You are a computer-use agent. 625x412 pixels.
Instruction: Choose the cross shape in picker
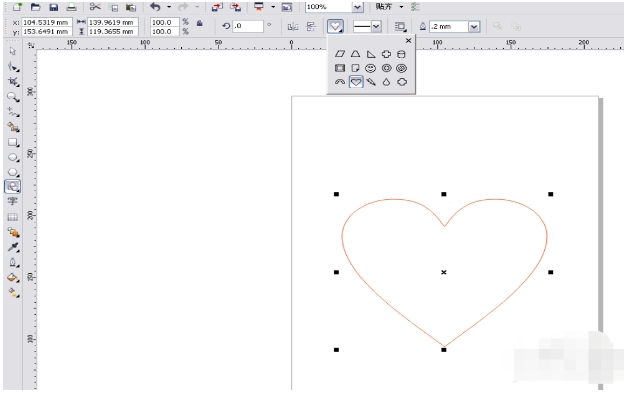point(386,54)
